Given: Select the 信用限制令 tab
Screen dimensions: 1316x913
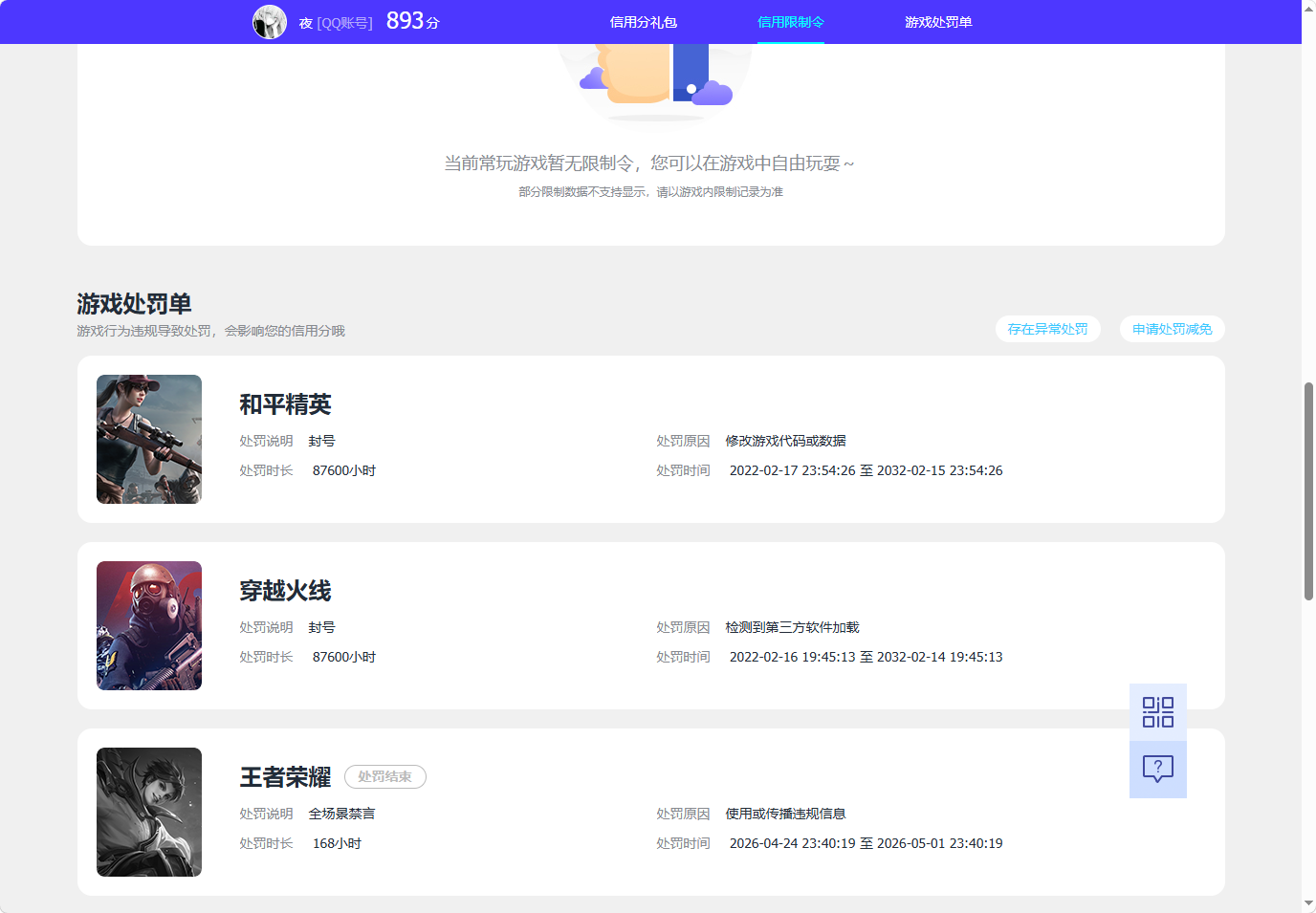Looking at the screenshot, I should (x=791, y=22).
